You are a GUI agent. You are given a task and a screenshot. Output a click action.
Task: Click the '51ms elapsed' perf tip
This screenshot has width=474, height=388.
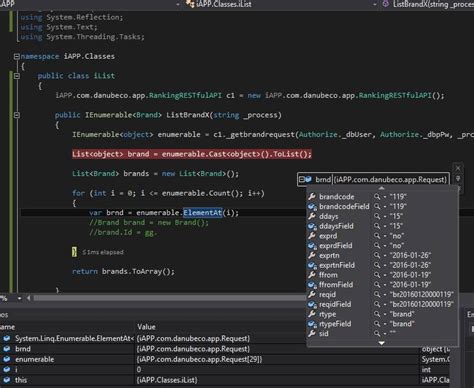(103, 252)
